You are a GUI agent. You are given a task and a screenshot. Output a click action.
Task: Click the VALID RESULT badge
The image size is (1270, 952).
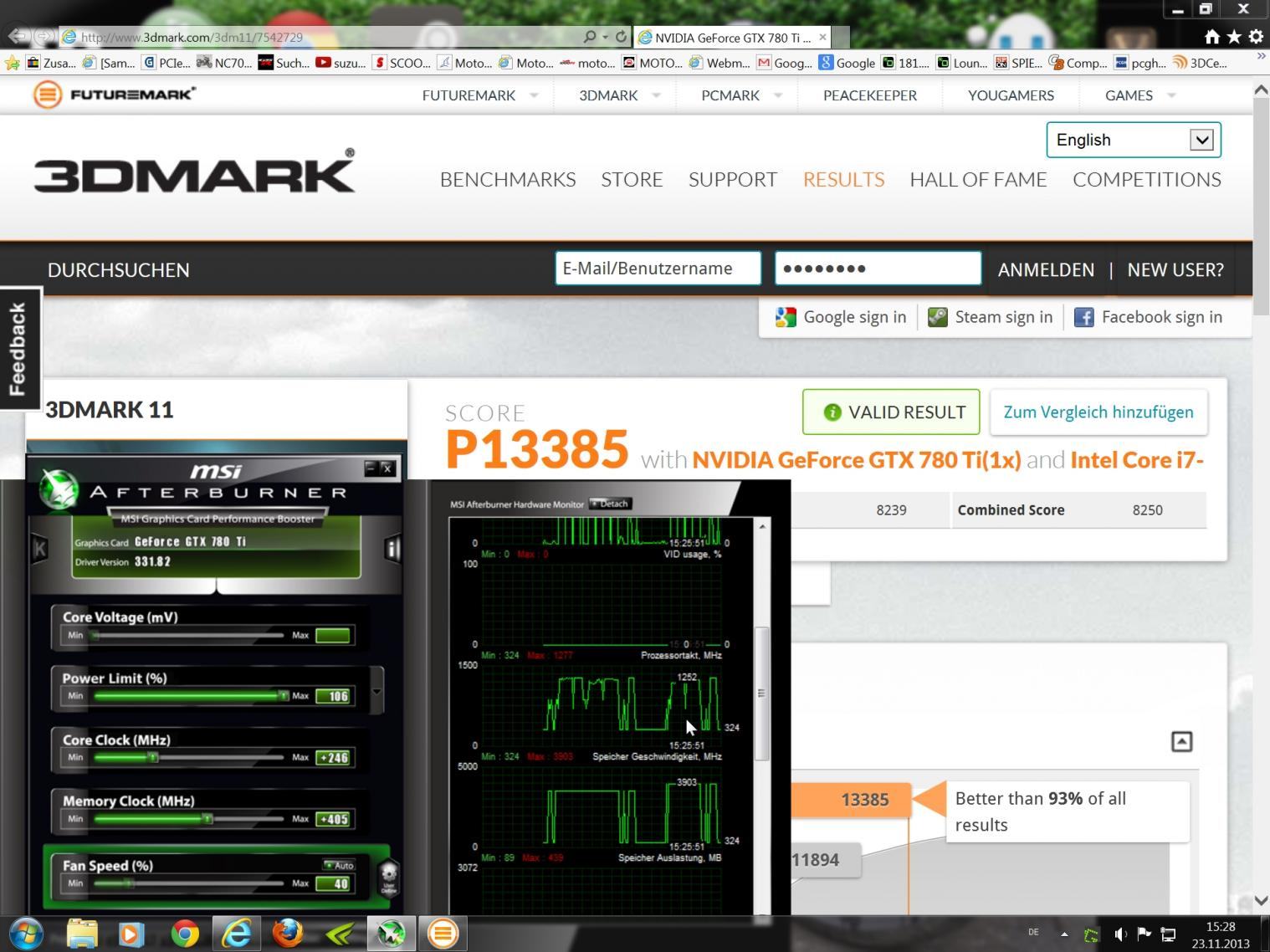[891, 412]
